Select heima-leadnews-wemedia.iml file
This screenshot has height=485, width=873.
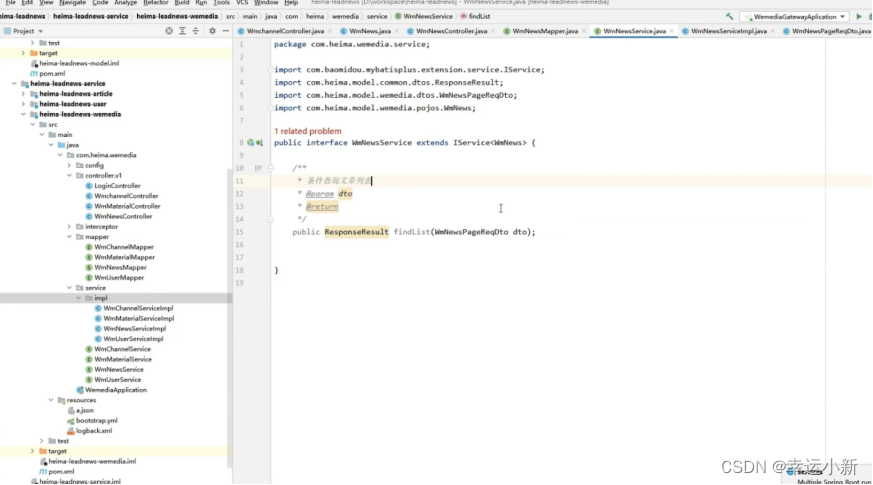[x=92, y=461]
